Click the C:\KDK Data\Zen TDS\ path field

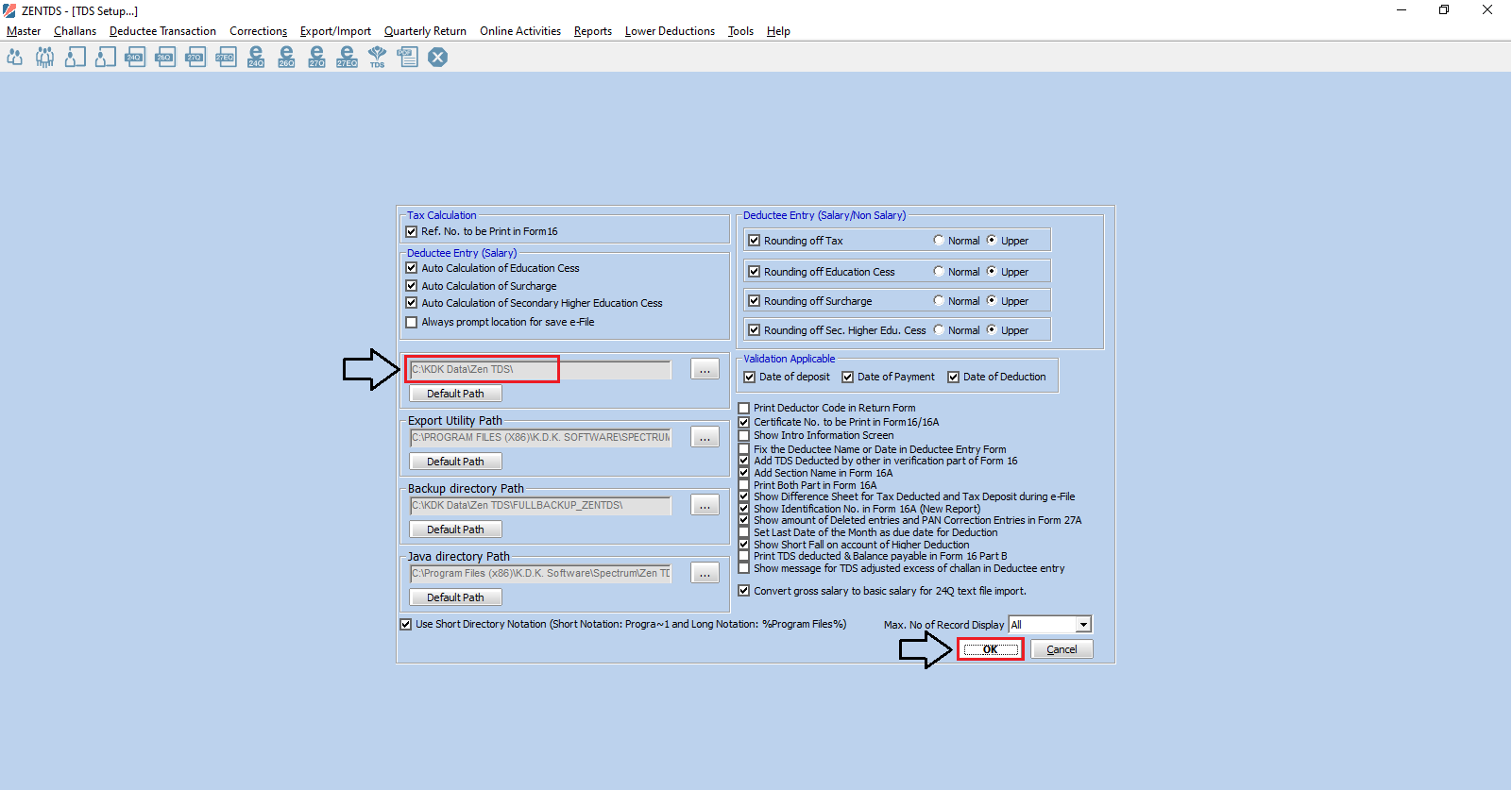539,369
